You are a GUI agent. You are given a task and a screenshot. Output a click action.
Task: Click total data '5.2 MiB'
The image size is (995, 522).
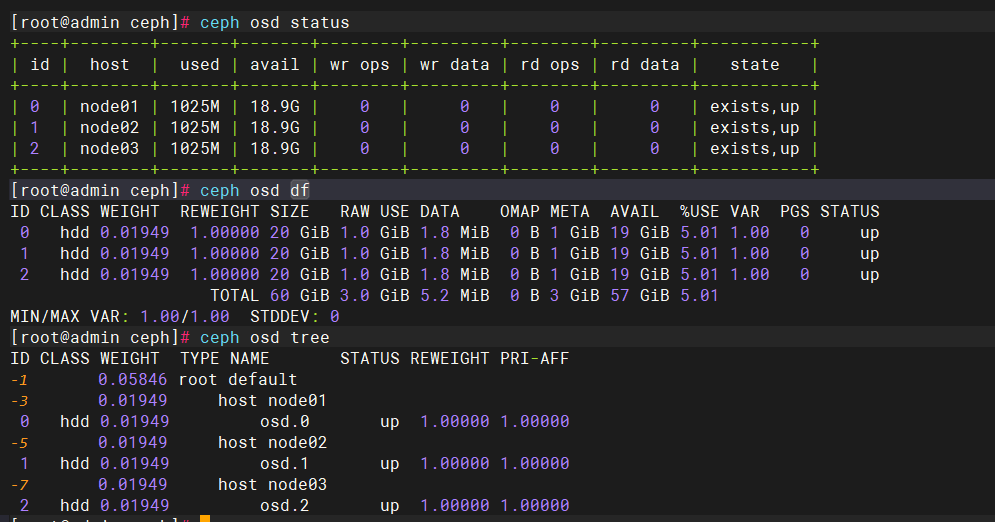click(x=454, y=296)
